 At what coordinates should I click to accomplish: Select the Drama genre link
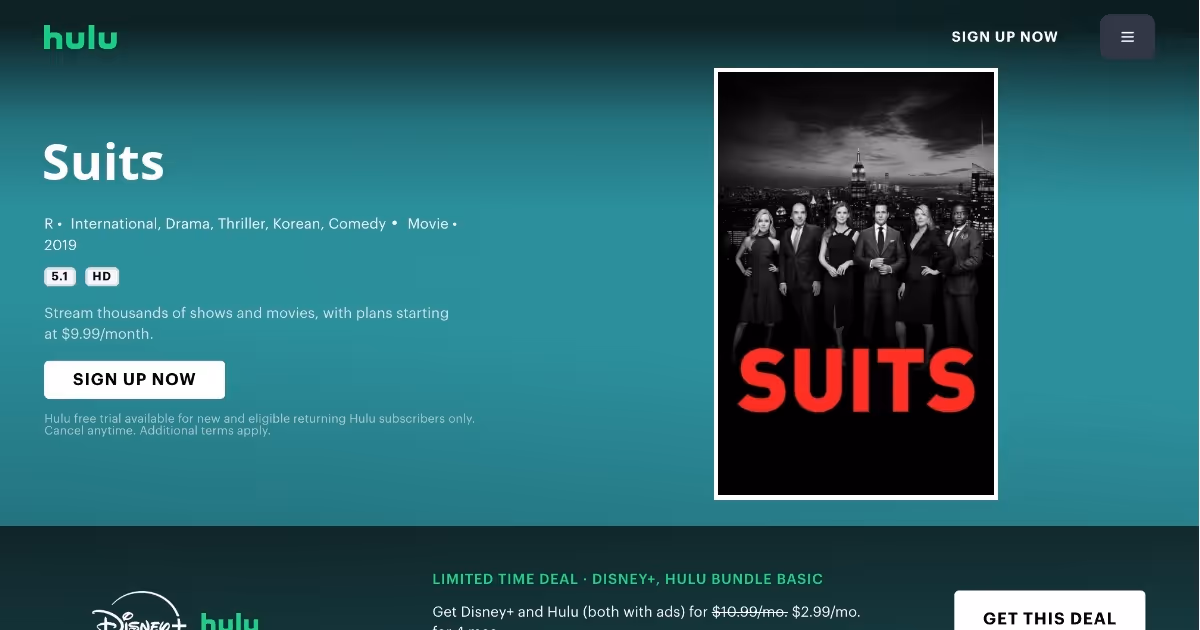point(188,224)
